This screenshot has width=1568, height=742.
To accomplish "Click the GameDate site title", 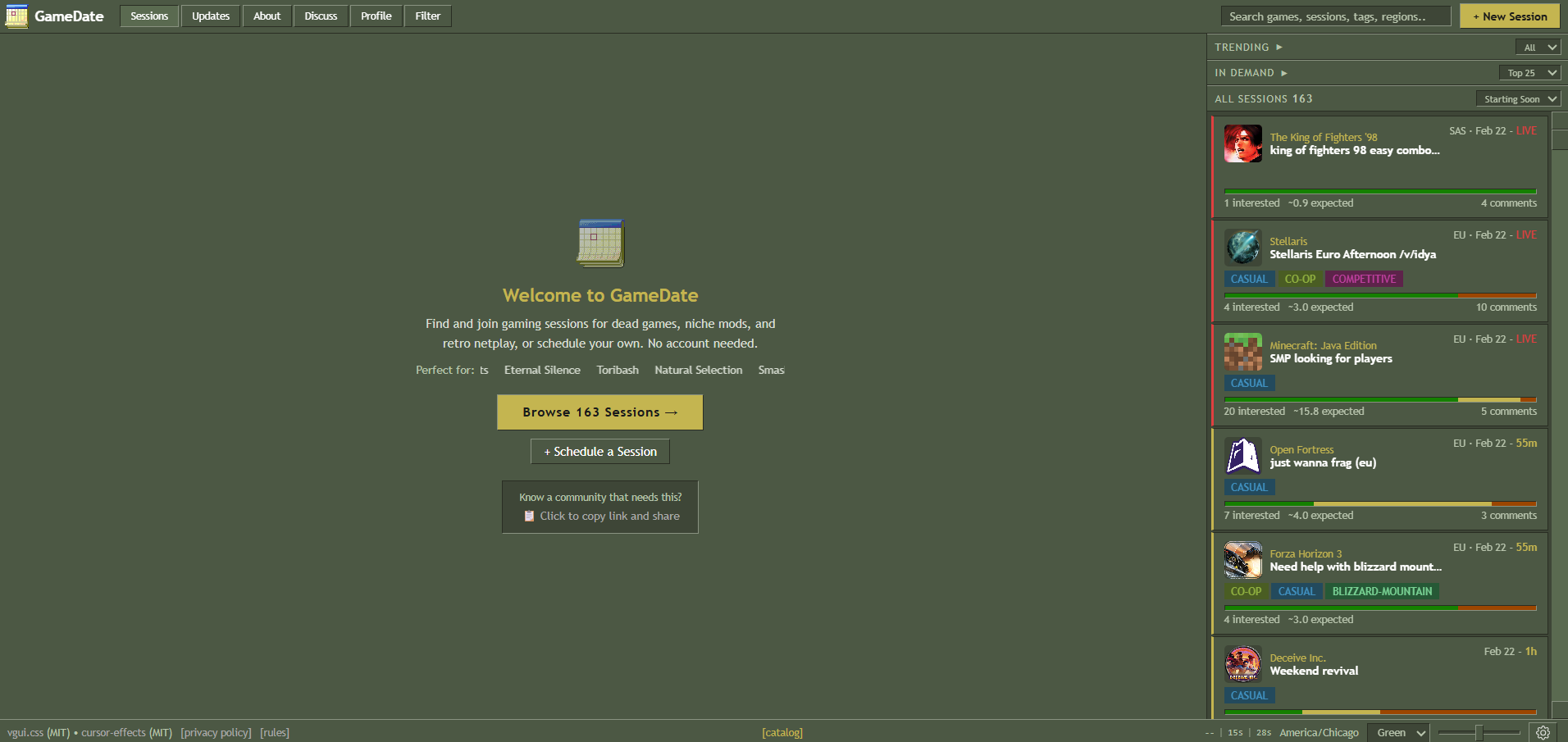I will coord(69,16).
